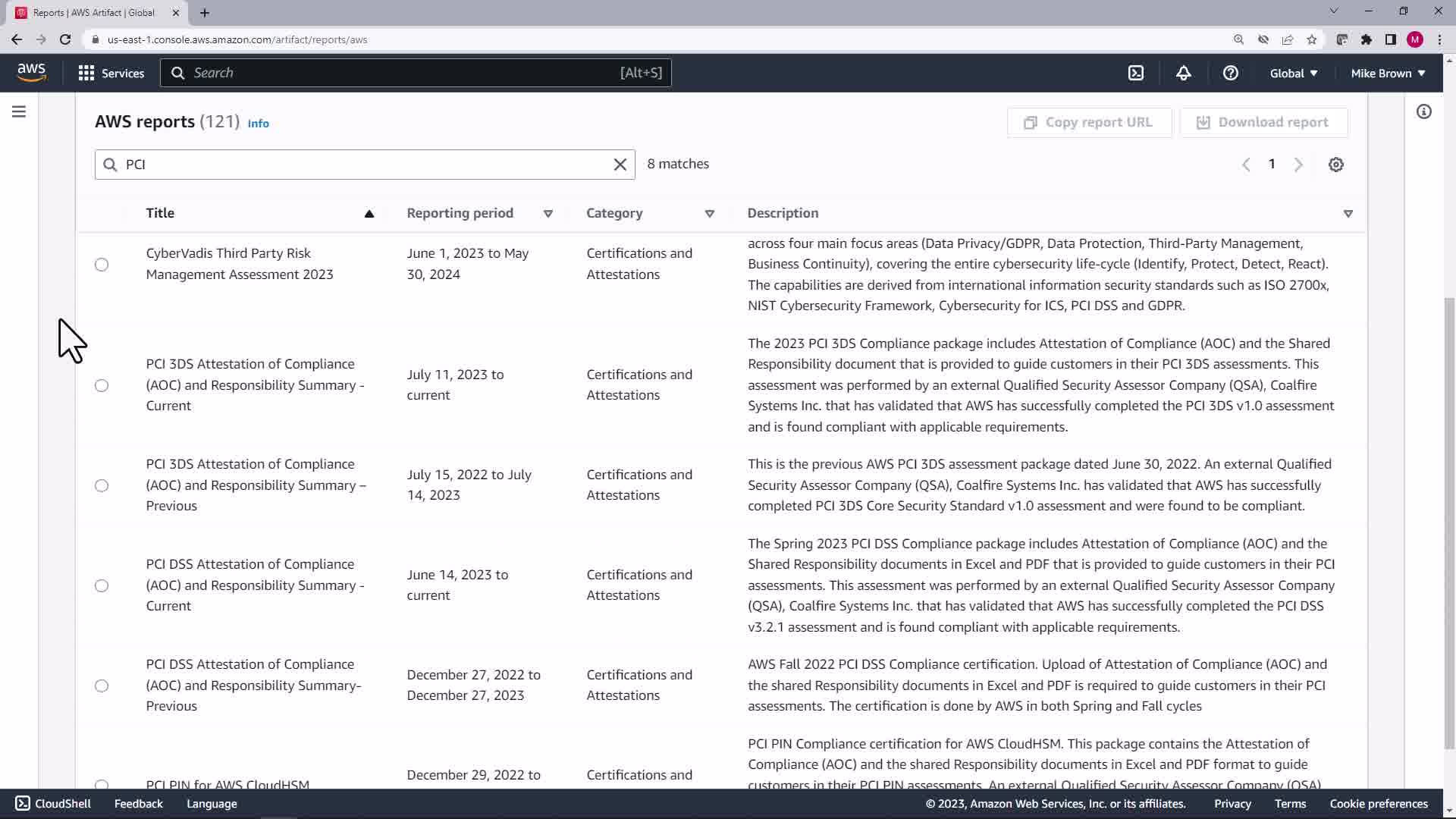Viewport: 1456px width, 819px height.
Task: Select the CyberVadis Third Party Risk report
Action: [x=102, y=265]
